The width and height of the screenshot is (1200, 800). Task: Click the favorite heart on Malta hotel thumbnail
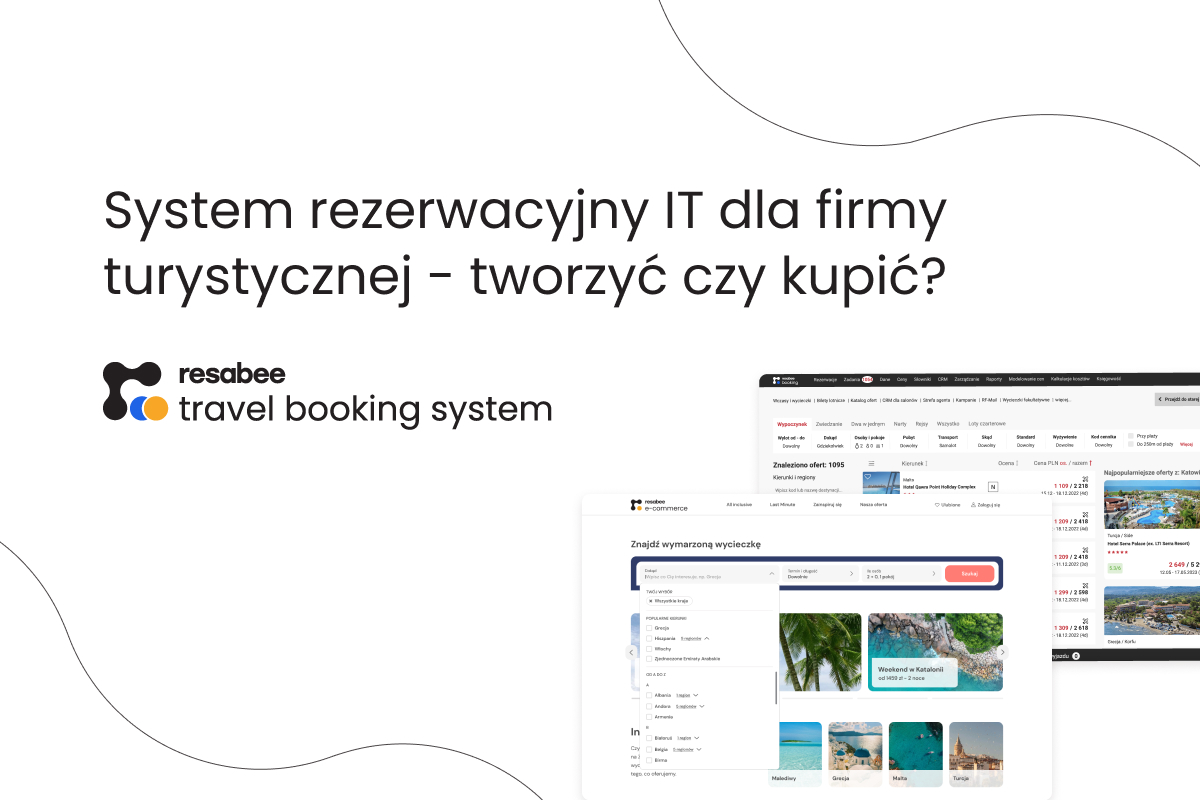(869, 479)
